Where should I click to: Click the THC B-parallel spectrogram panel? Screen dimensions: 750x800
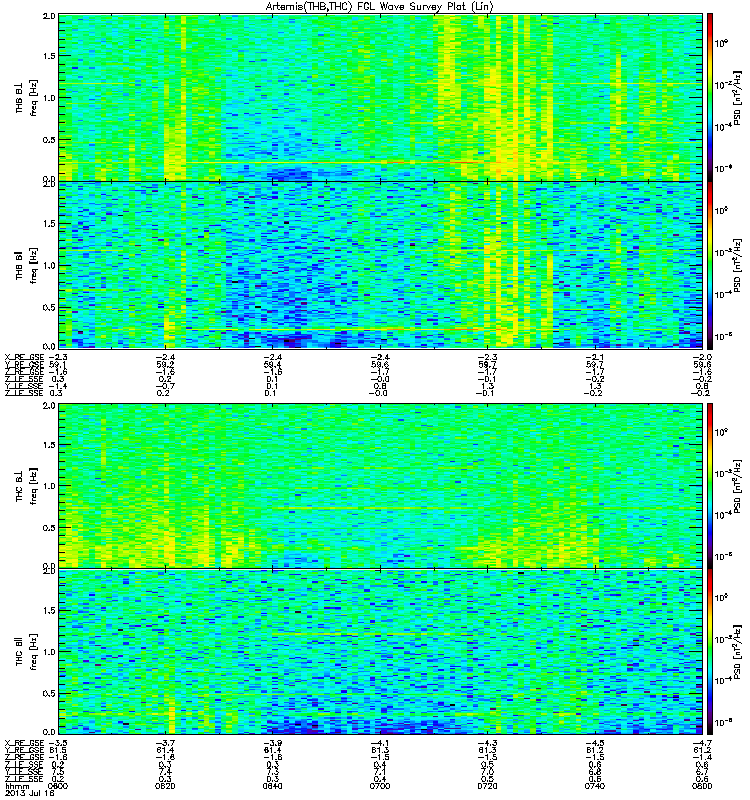click(381, 652)
